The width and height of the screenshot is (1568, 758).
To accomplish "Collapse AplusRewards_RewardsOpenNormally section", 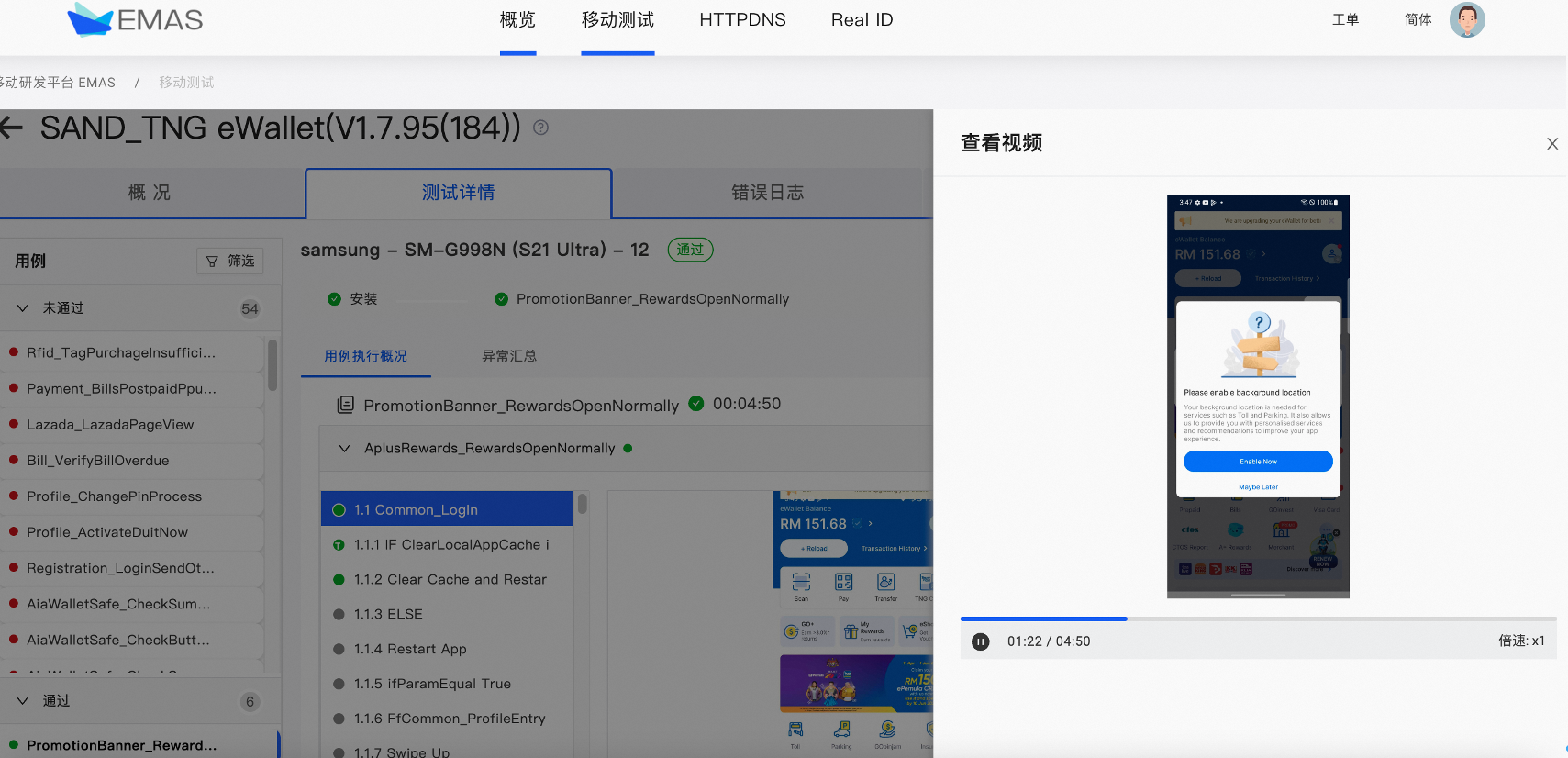I will pos(345,449).
